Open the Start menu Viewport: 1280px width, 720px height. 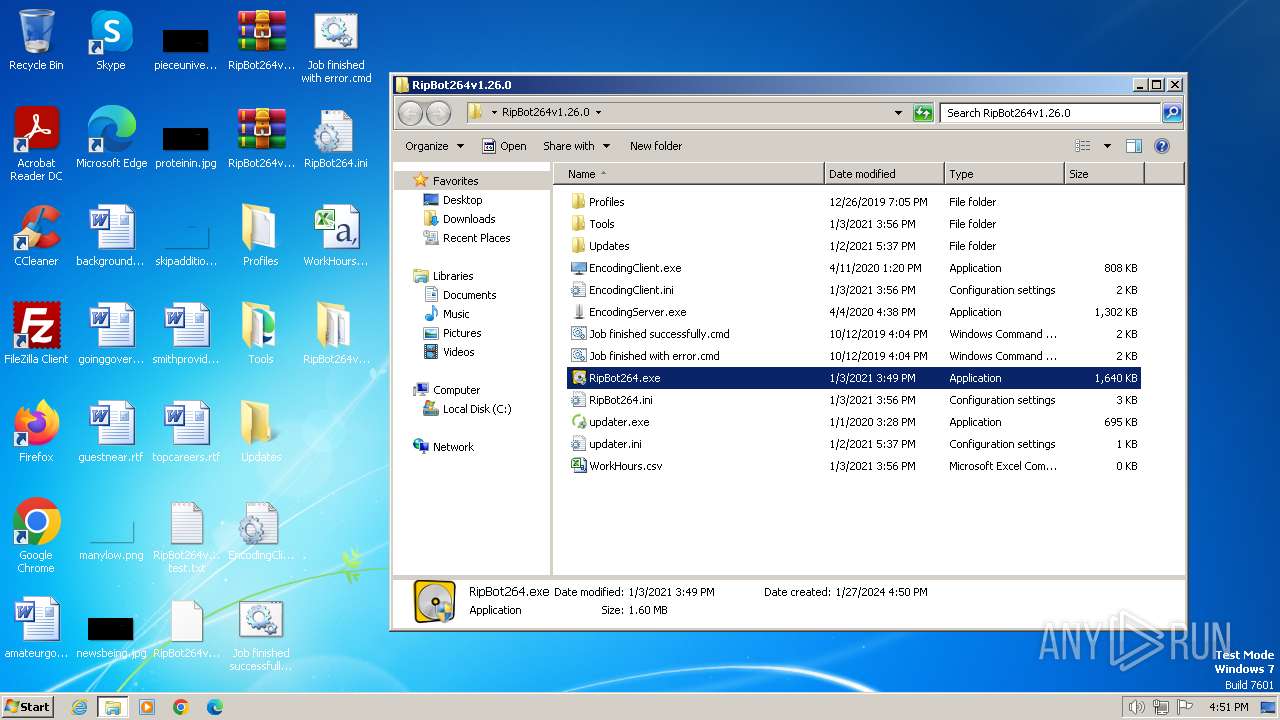pyautogui.click(x=28, y=707)
